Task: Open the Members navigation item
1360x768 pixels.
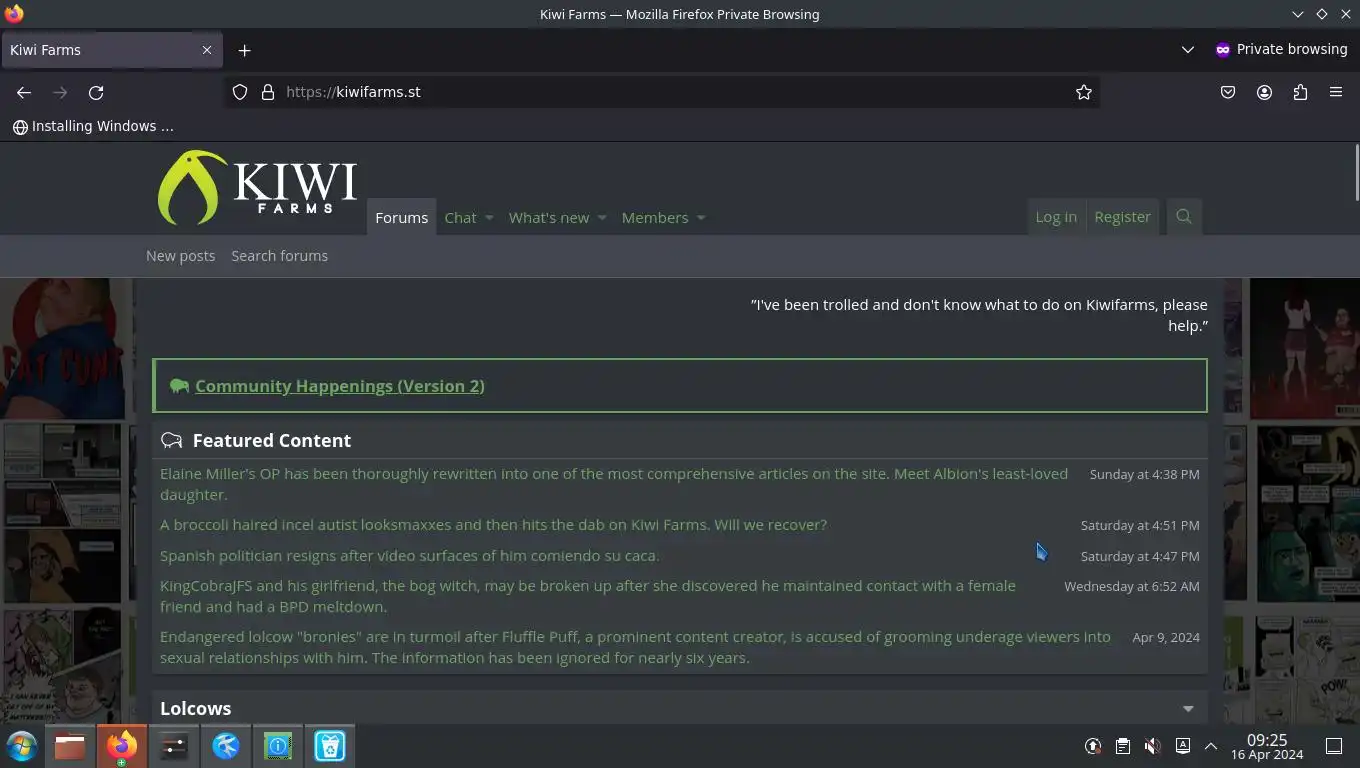Action: click(655, 217)
